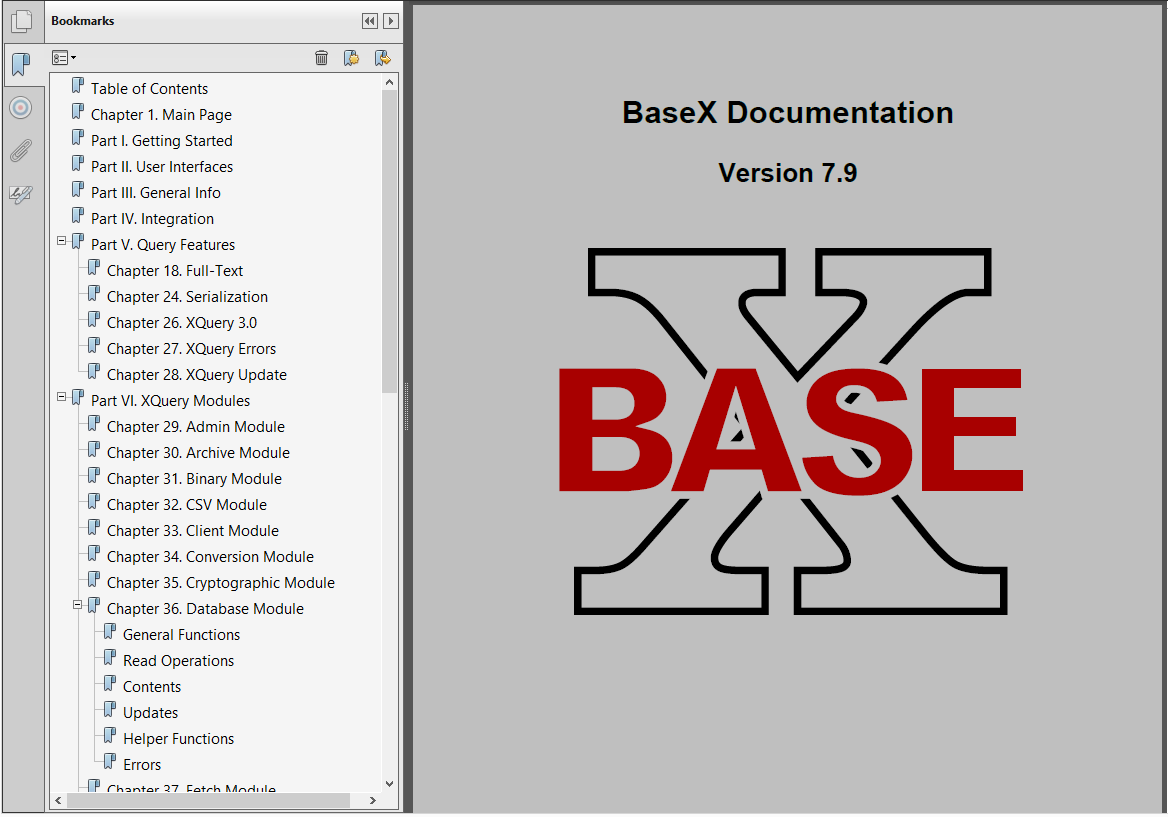Delete selected bookmark with trash icon
1168x817 pixels.
[321, 58]
